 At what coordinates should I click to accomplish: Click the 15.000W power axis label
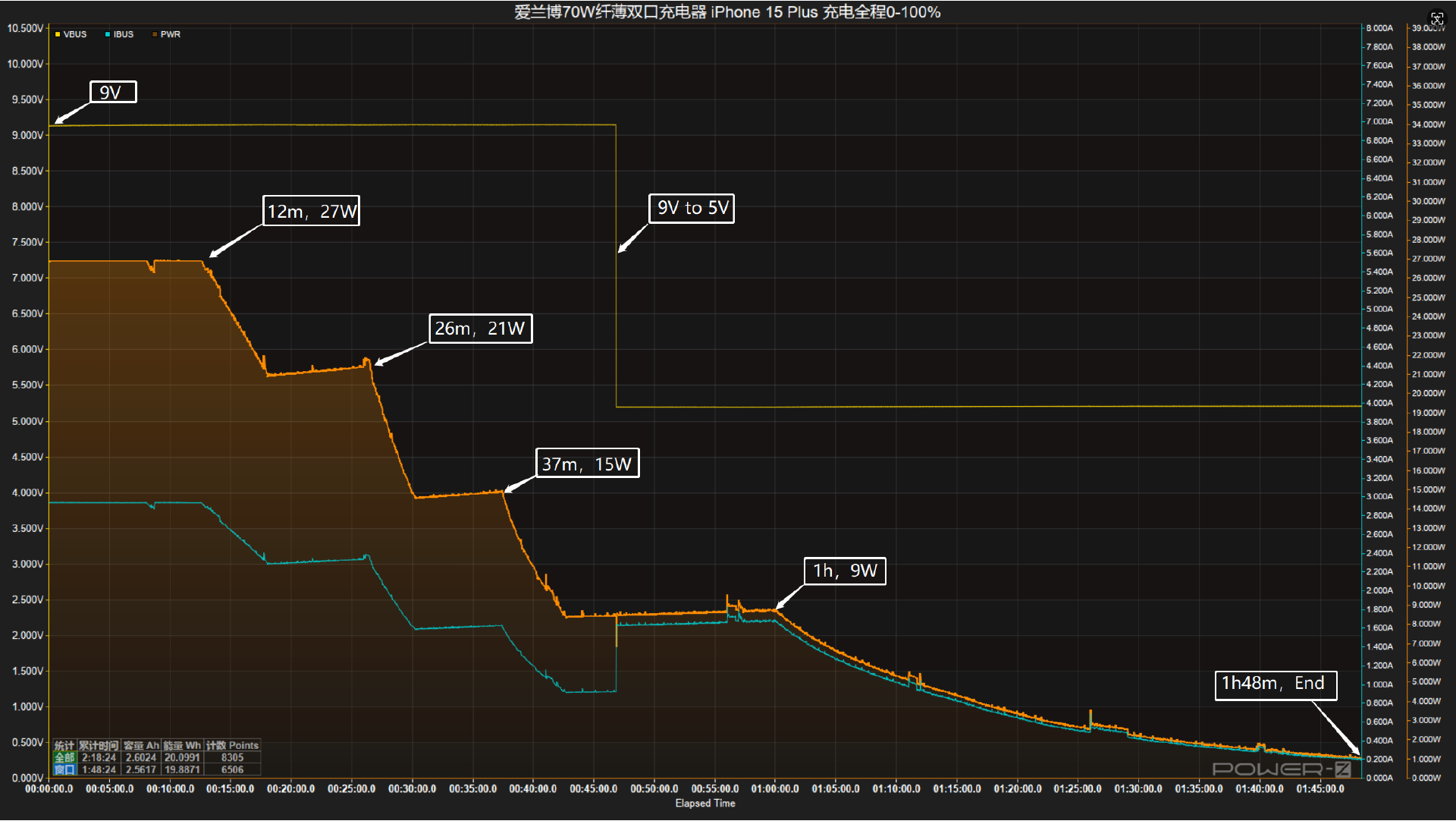[x=1429, y=489]
